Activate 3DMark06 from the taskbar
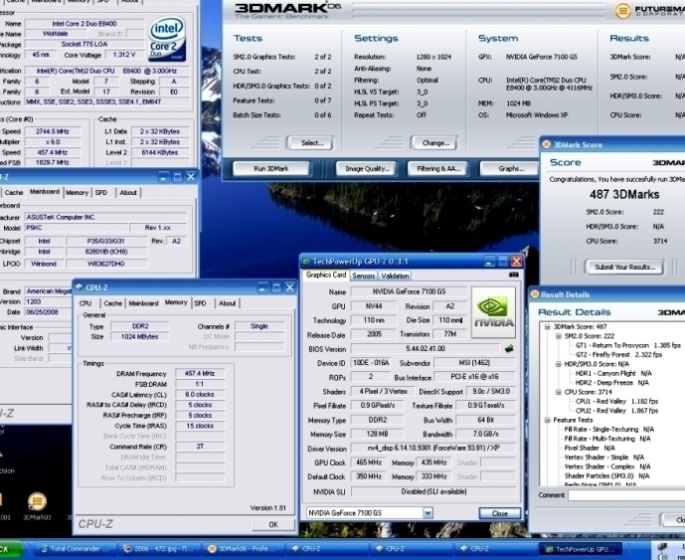This screenshot has height=560, width=685. coord(245,549)
